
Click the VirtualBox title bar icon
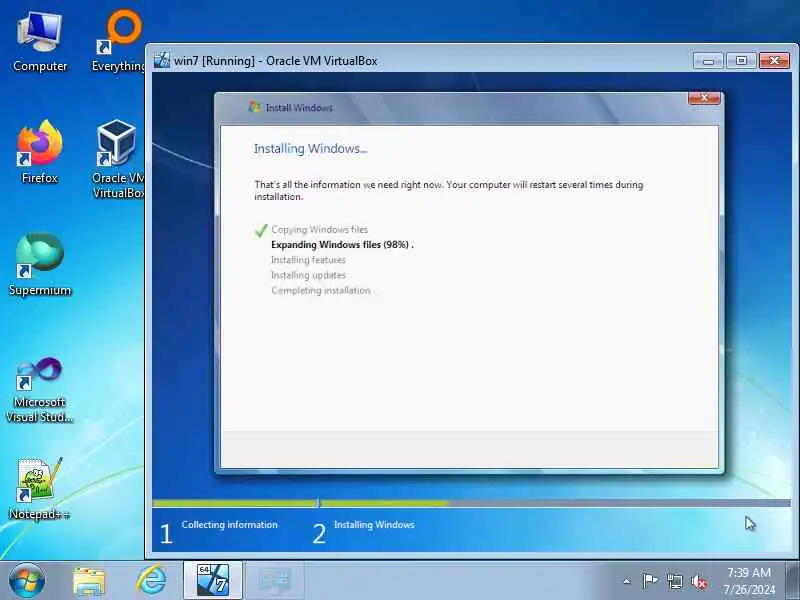coord(162,60)
